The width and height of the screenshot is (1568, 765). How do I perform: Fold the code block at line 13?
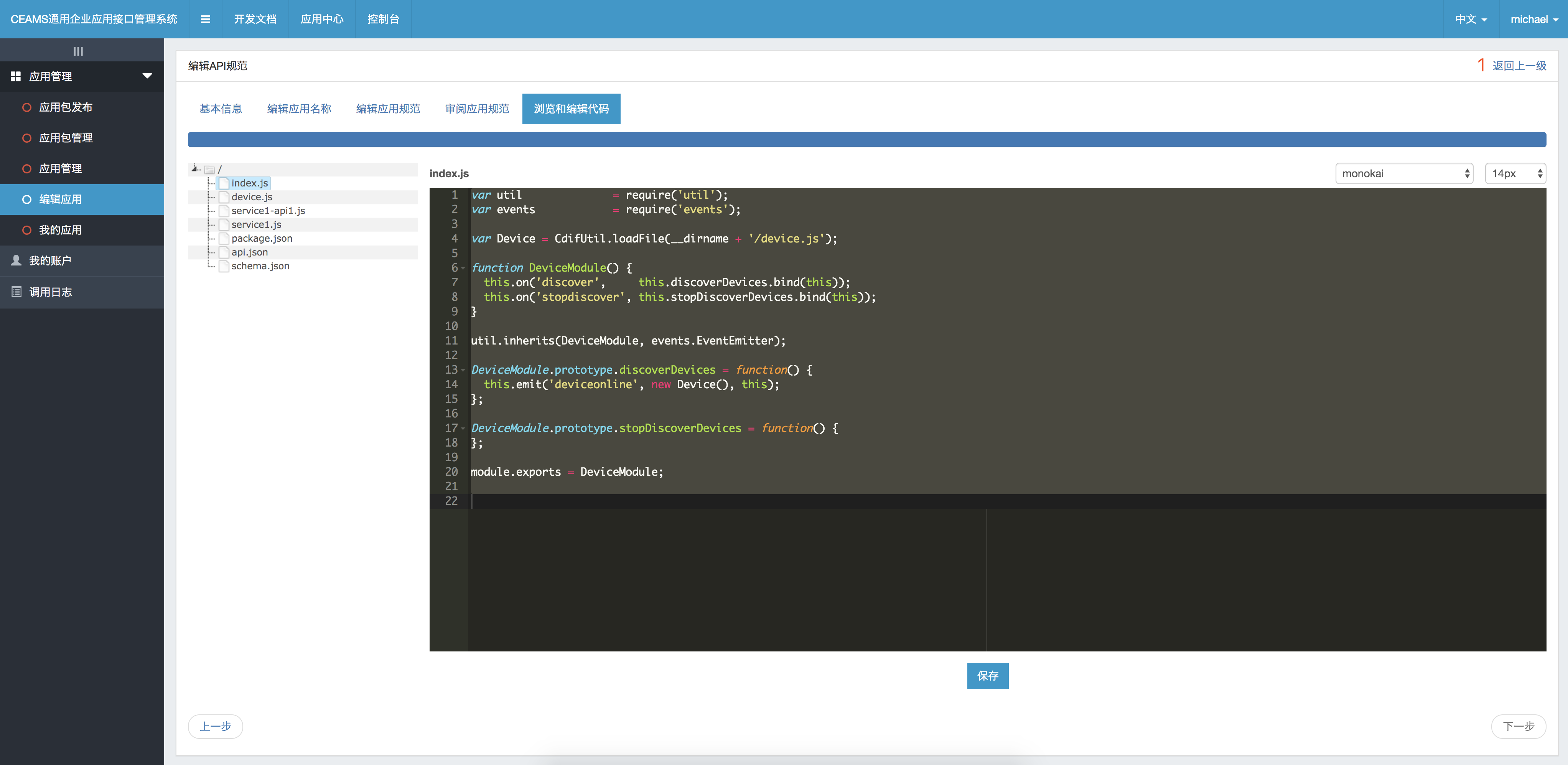tap(463, 370)
